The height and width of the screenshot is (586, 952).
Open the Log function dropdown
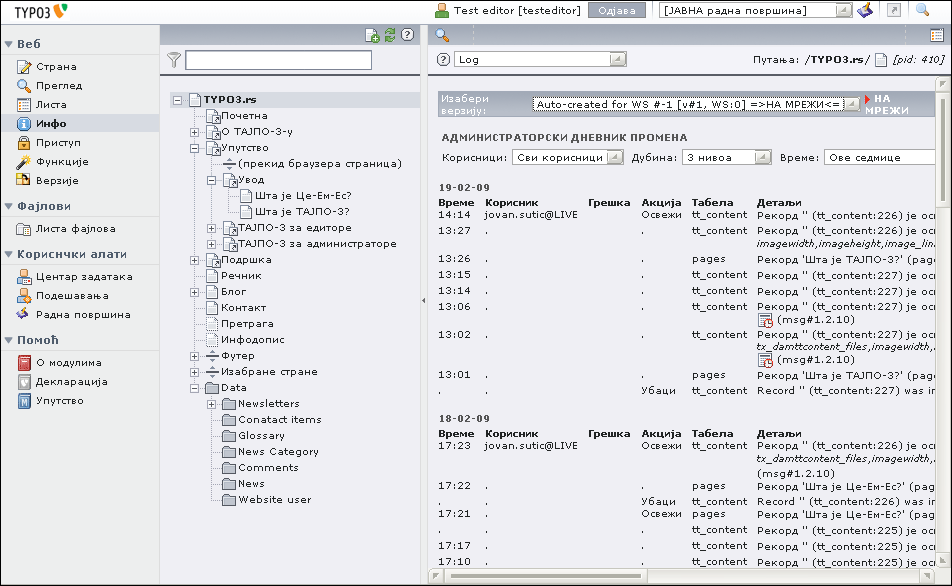point(540,60)
